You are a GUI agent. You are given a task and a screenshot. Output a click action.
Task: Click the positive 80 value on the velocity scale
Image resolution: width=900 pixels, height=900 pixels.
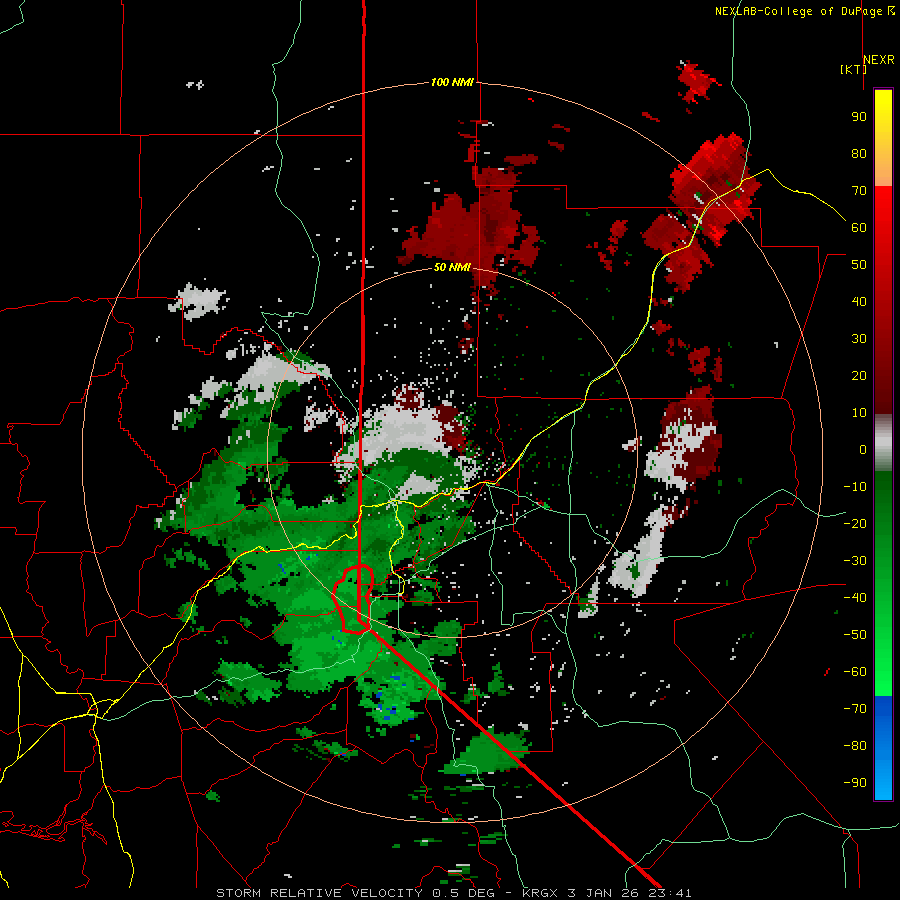859,153
